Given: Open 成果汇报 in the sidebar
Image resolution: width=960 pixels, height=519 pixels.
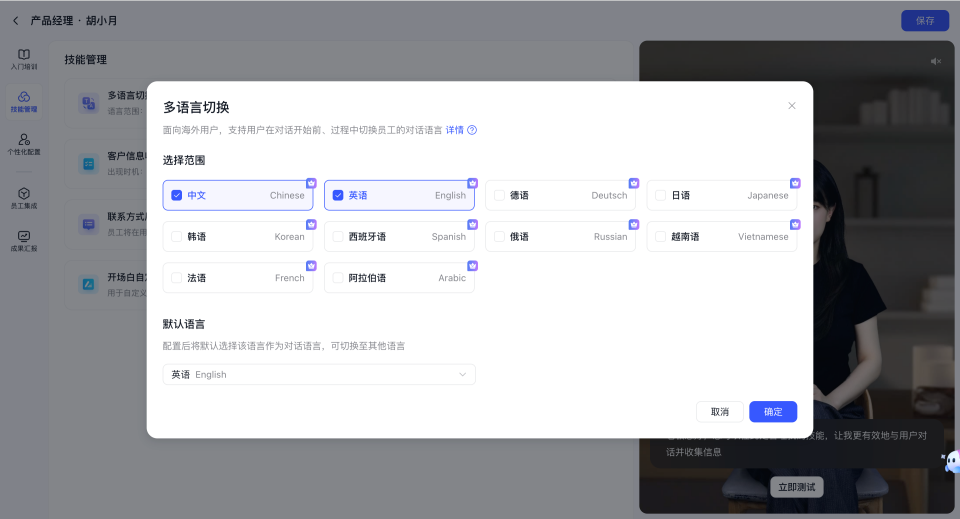Looking at the screenshot, I should click(24, 240).
